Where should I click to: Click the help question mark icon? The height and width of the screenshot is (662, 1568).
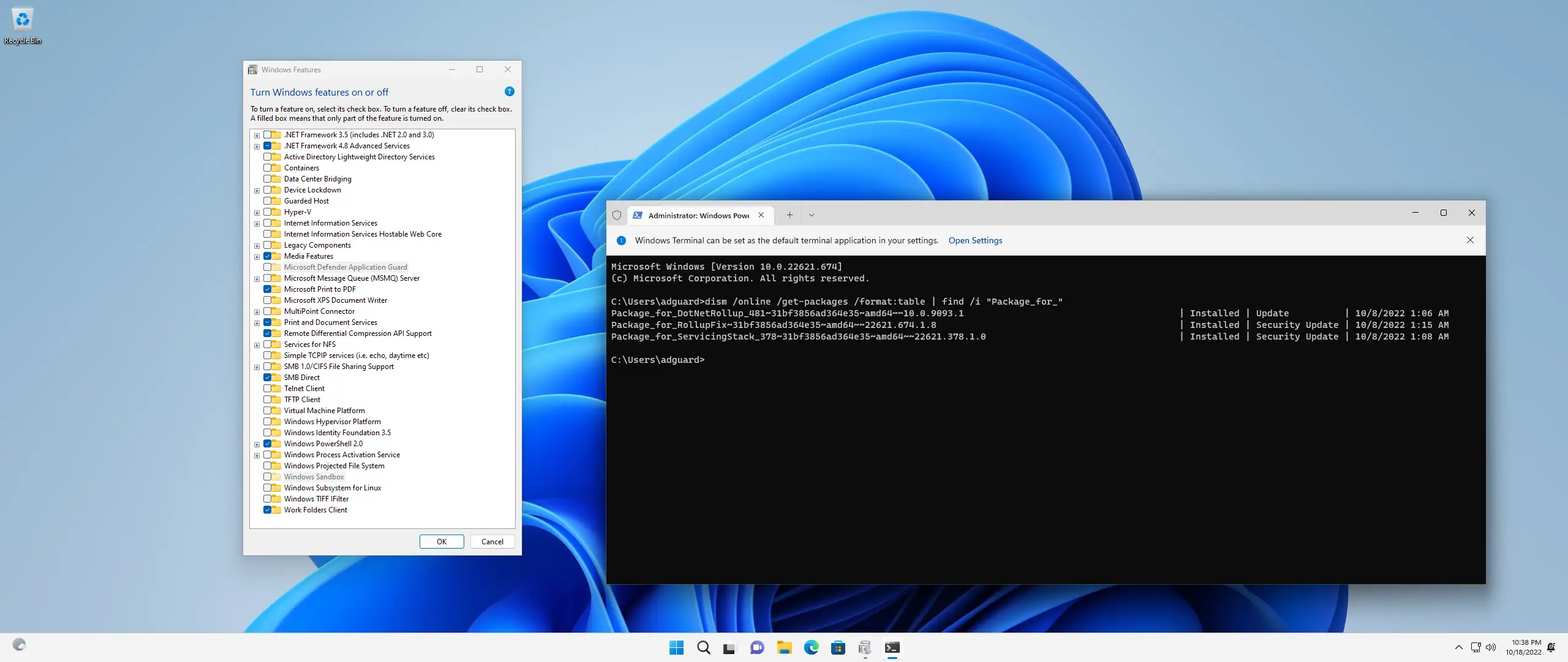(509, 92)
